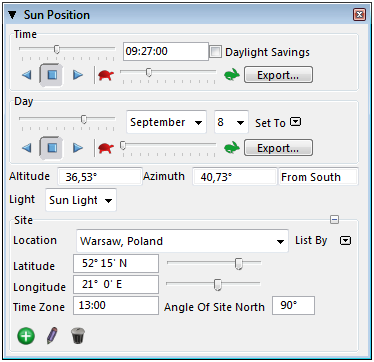Open the List By menu arrow
Viewport: 374px width, 362px height.
[345, 240]
